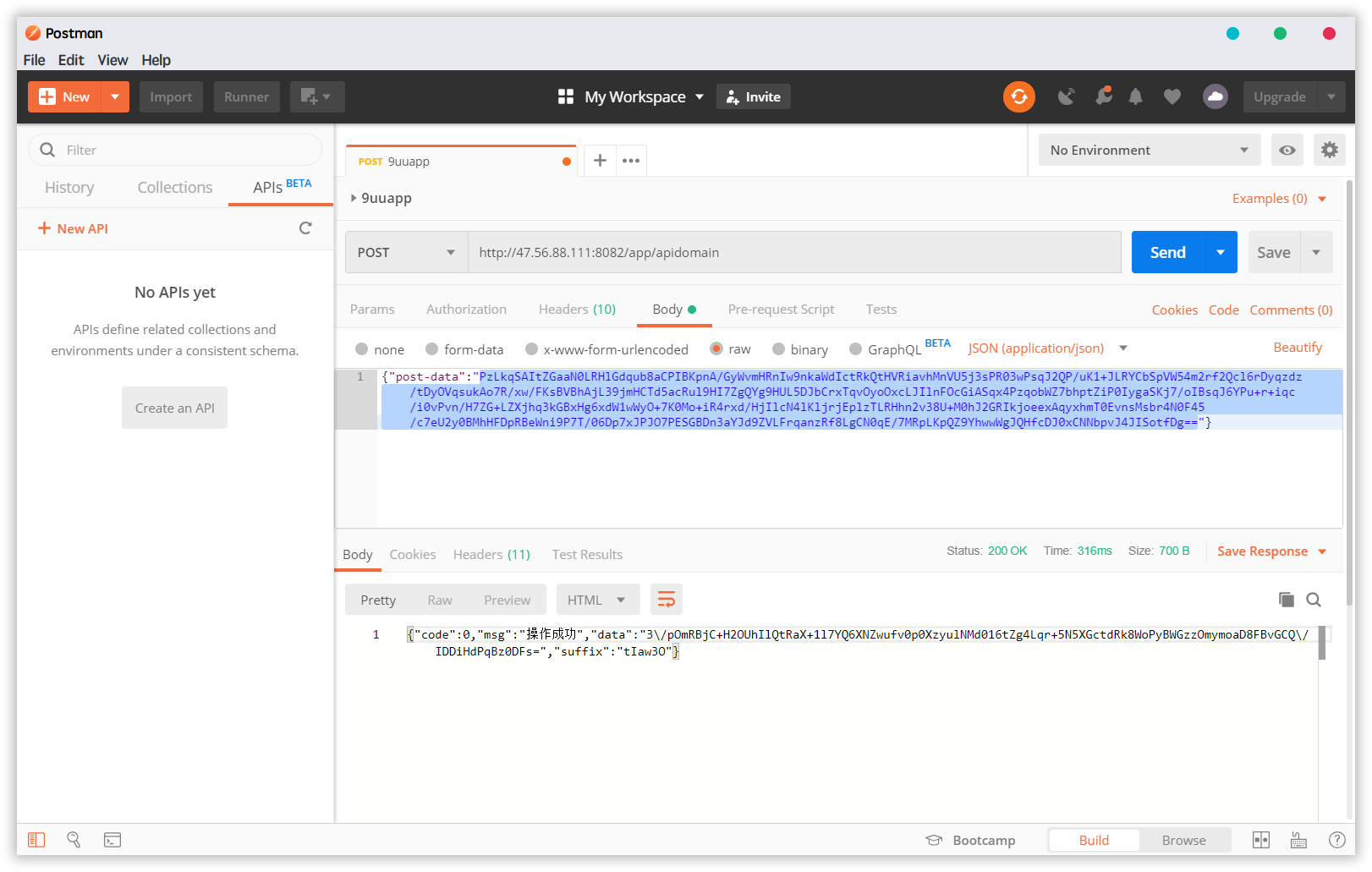1372x872 pixels.
Task: Open Bootcamp in the status bar
Action: point(970,840)
